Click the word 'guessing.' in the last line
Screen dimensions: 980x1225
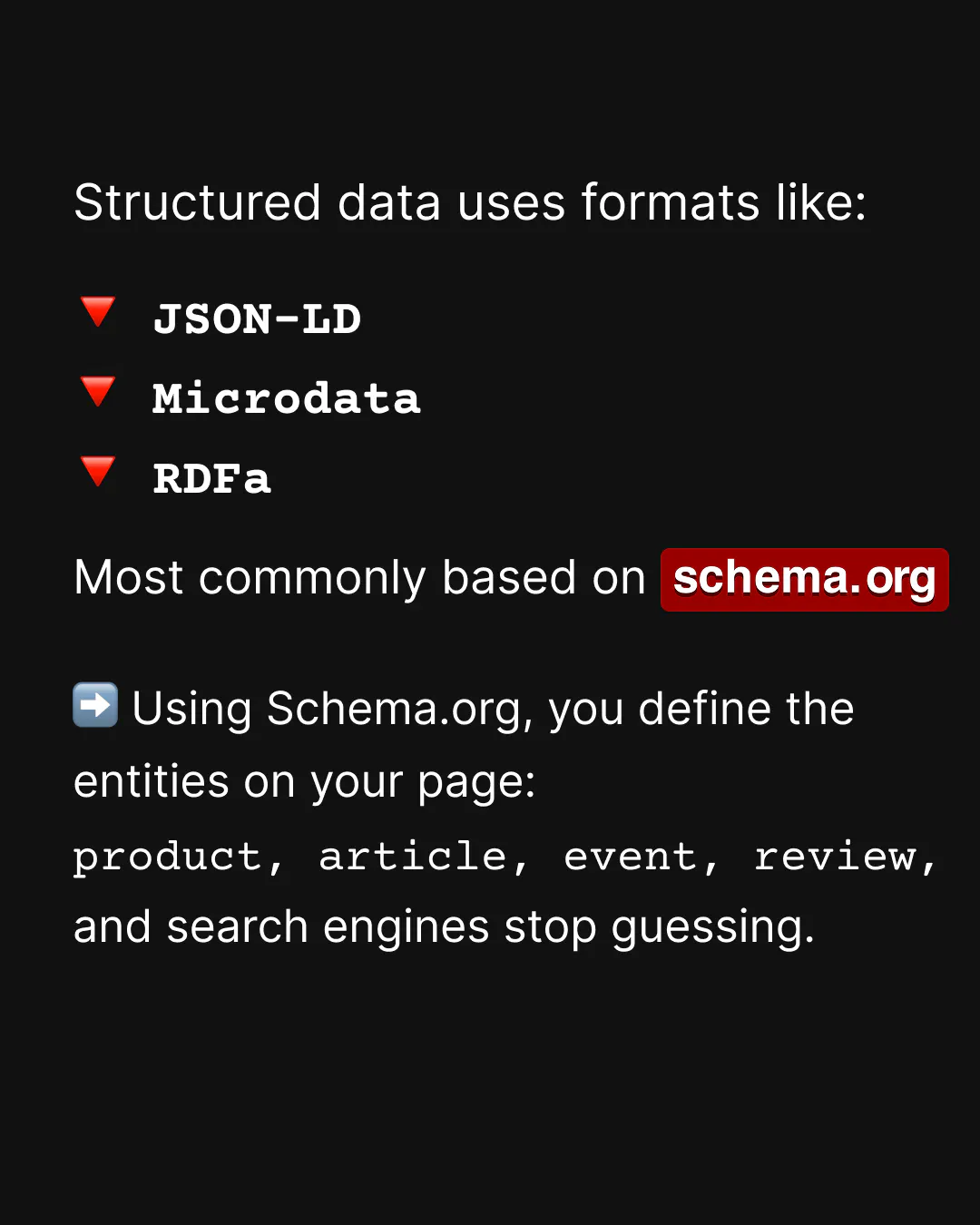[712, 927]
